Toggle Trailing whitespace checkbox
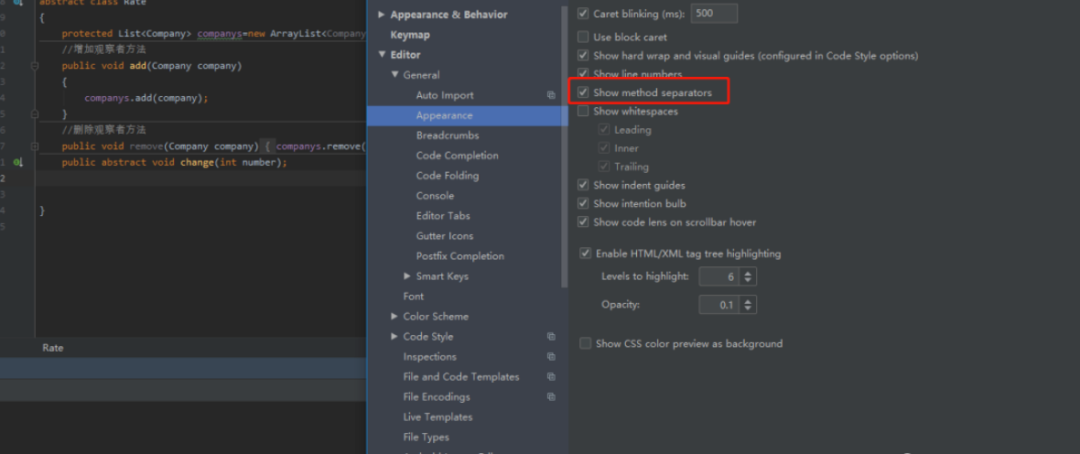 pos(605,167)
